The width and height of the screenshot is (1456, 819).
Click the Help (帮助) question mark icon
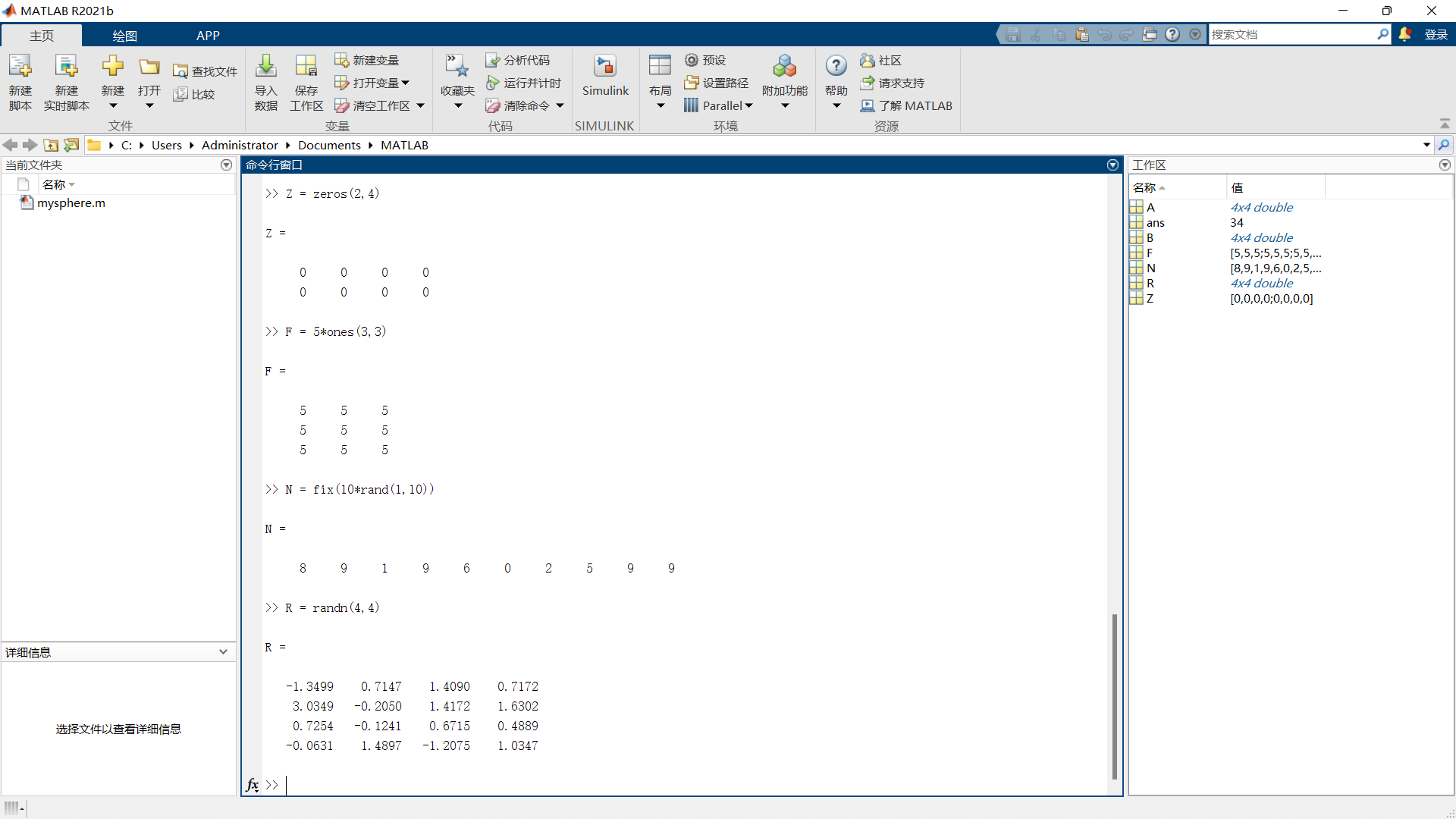pyautogui.click(x=836, y=66)
